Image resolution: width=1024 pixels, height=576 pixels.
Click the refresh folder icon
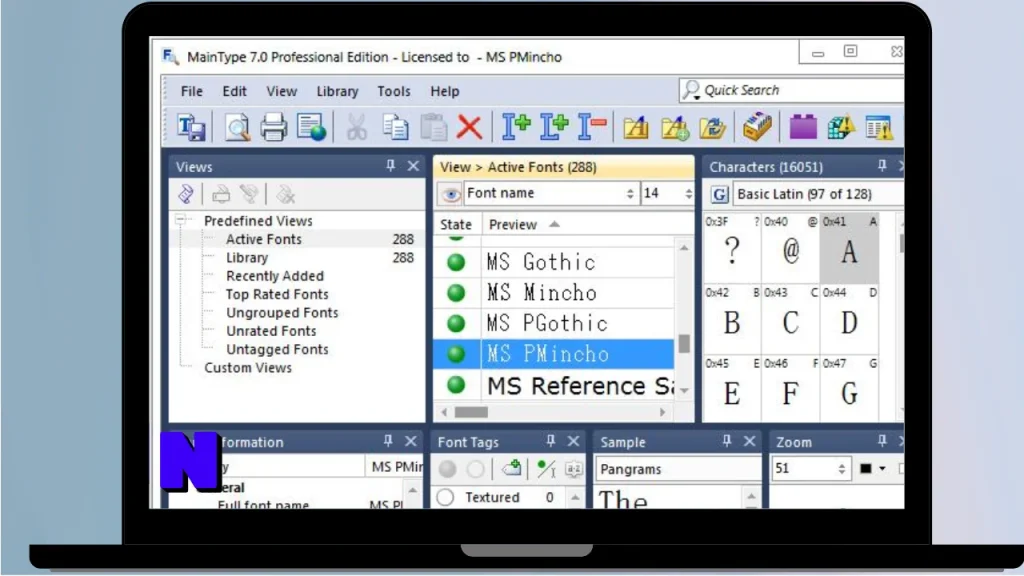[712, 127]
